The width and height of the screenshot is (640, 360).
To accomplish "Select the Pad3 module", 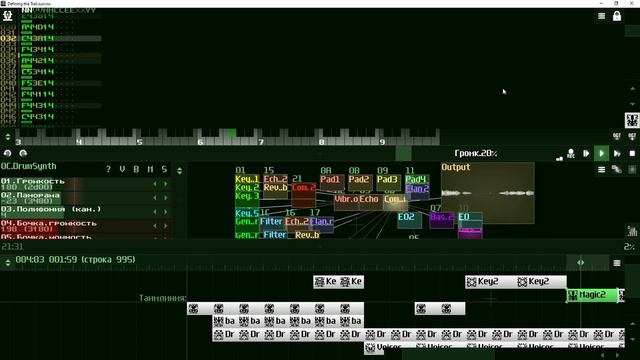I will click(x=389, y=182).
